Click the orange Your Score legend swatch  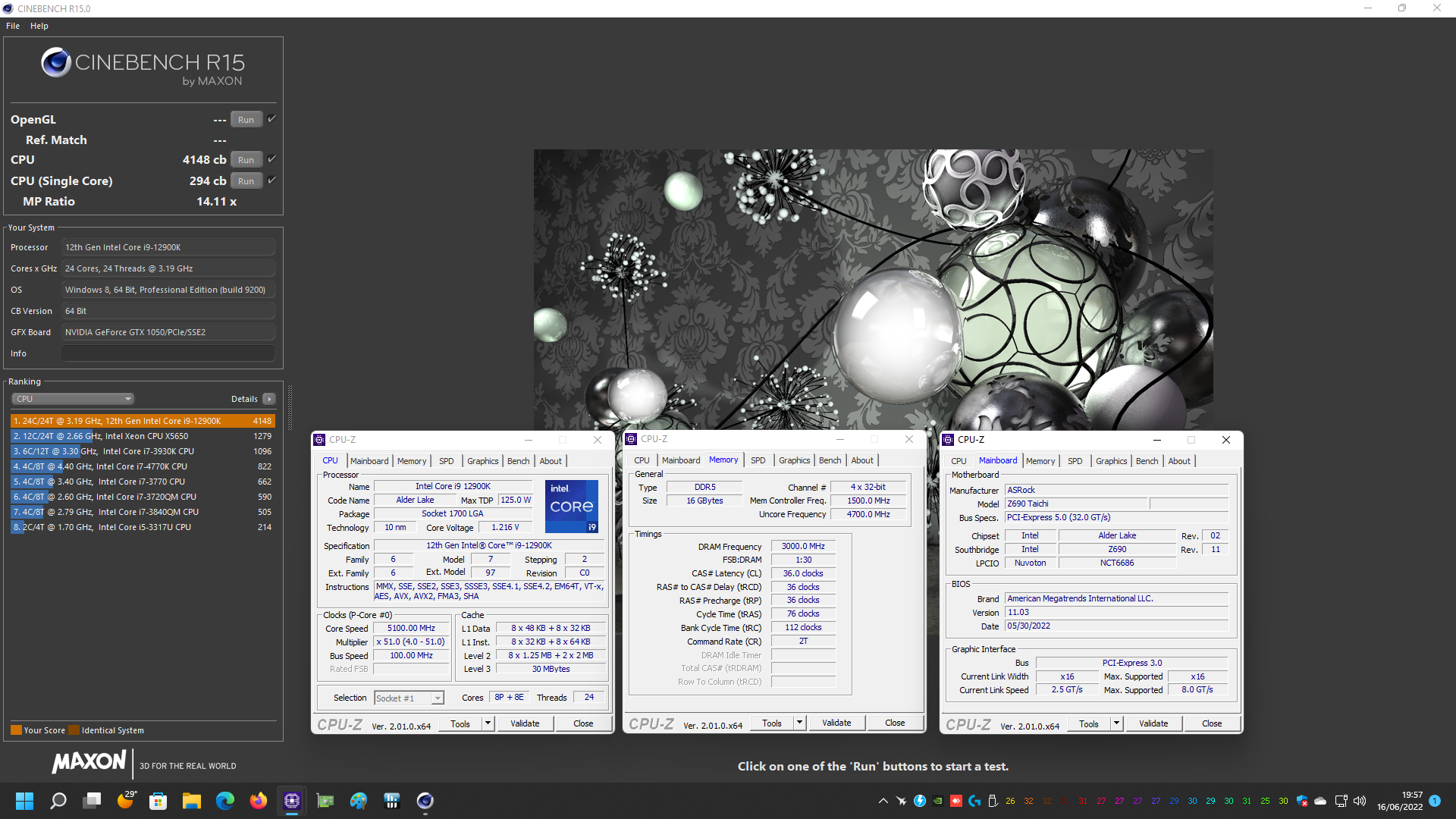(16, 730)
